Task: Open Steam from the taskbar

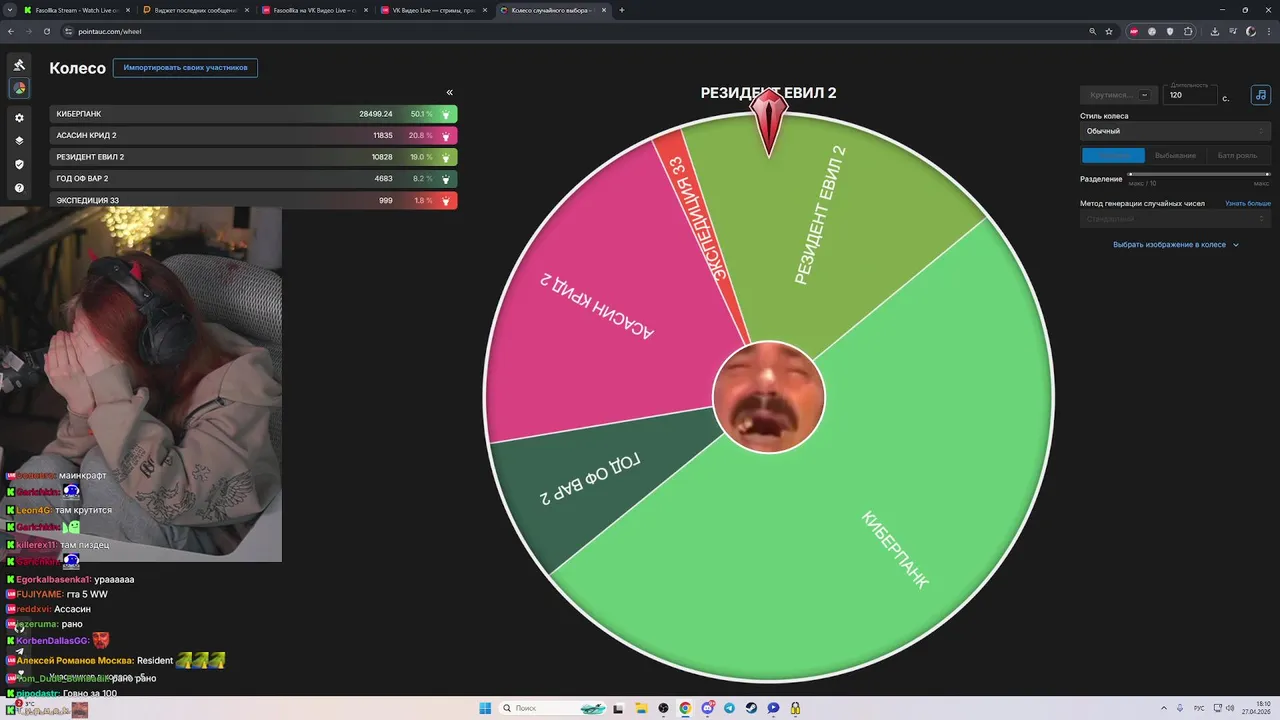Action: pos(751,708)
